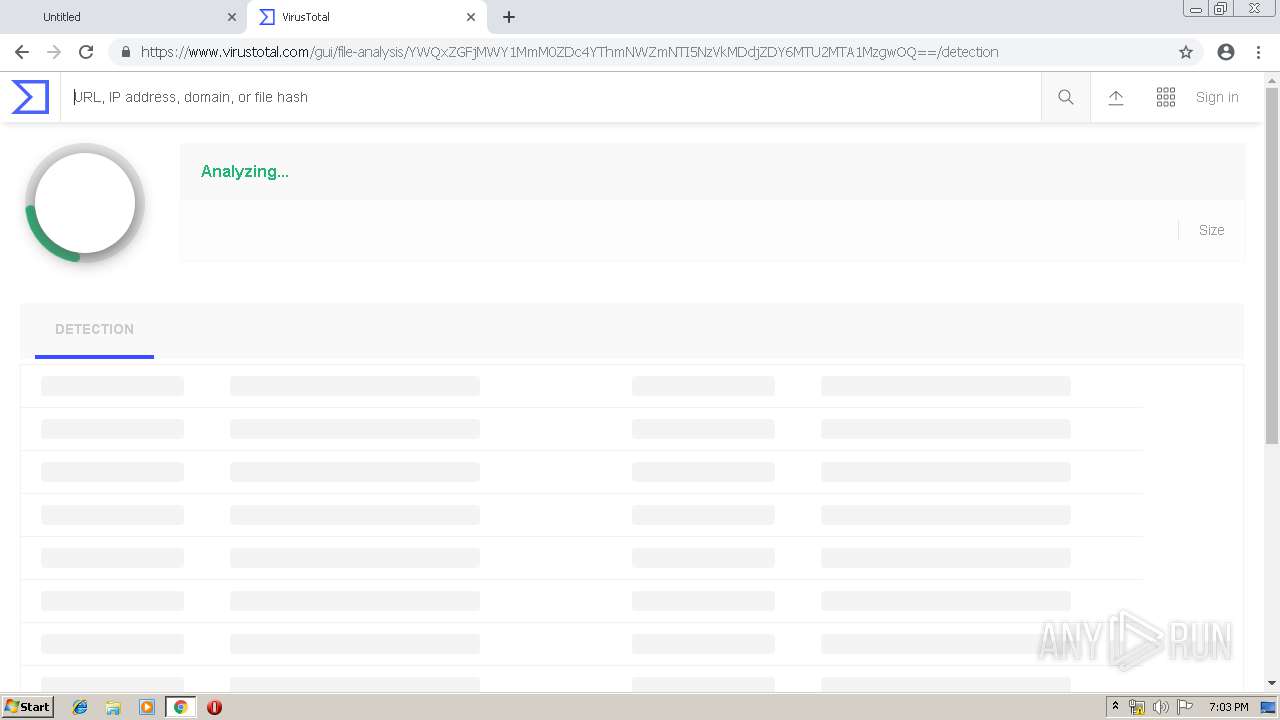Screen dimensions: 1280x720
Task: Click the show desktop tray icon
Action: (x=1268, y=707)
